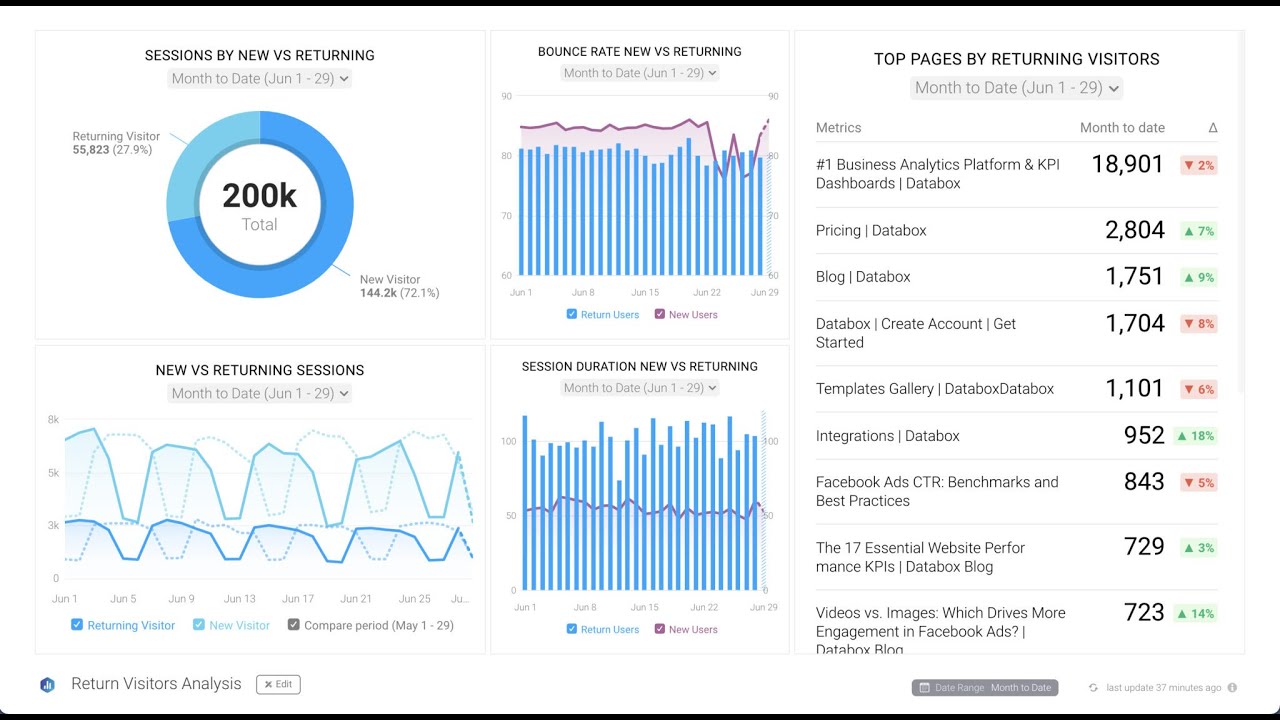Click 'Databox | Create Account | Get Started' row
This screenshot has width=1280, height=720.
1017,333
